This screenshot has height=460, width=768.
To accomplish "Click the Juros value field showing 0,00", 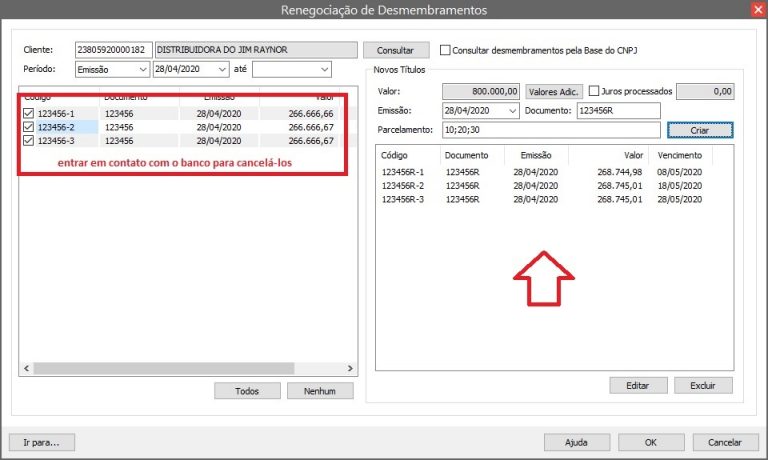I will (705, 91).
